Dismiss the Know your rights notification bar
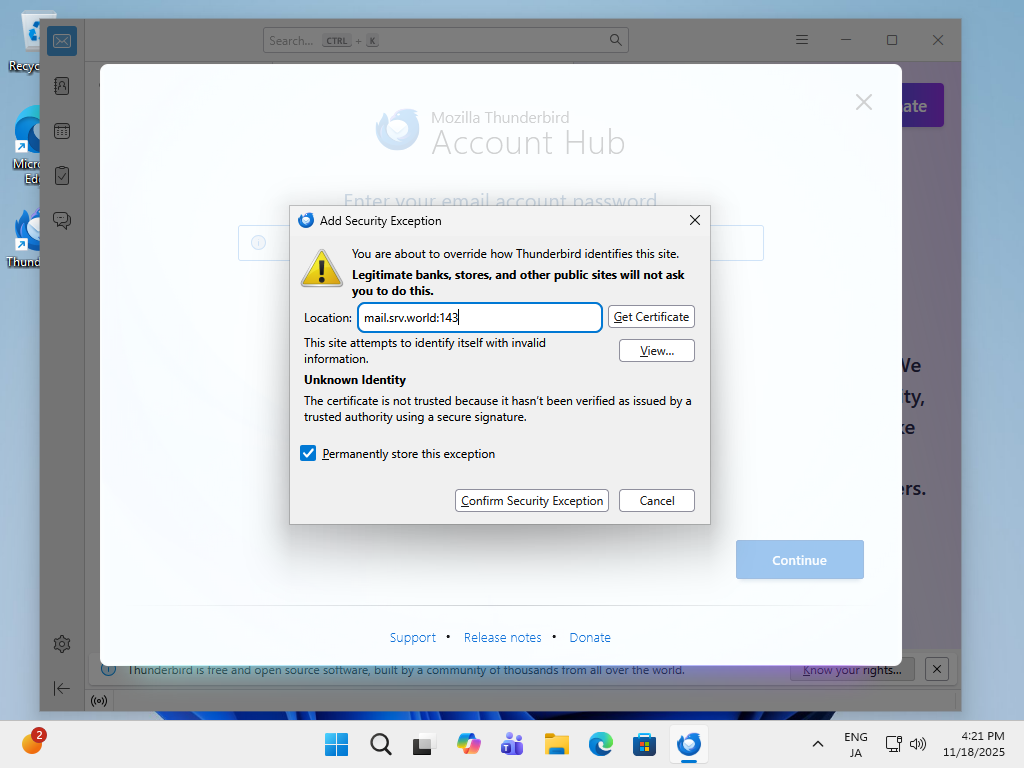Image resolution: width=1024 pixels, height=768 pixels. (x=936, y=669)
